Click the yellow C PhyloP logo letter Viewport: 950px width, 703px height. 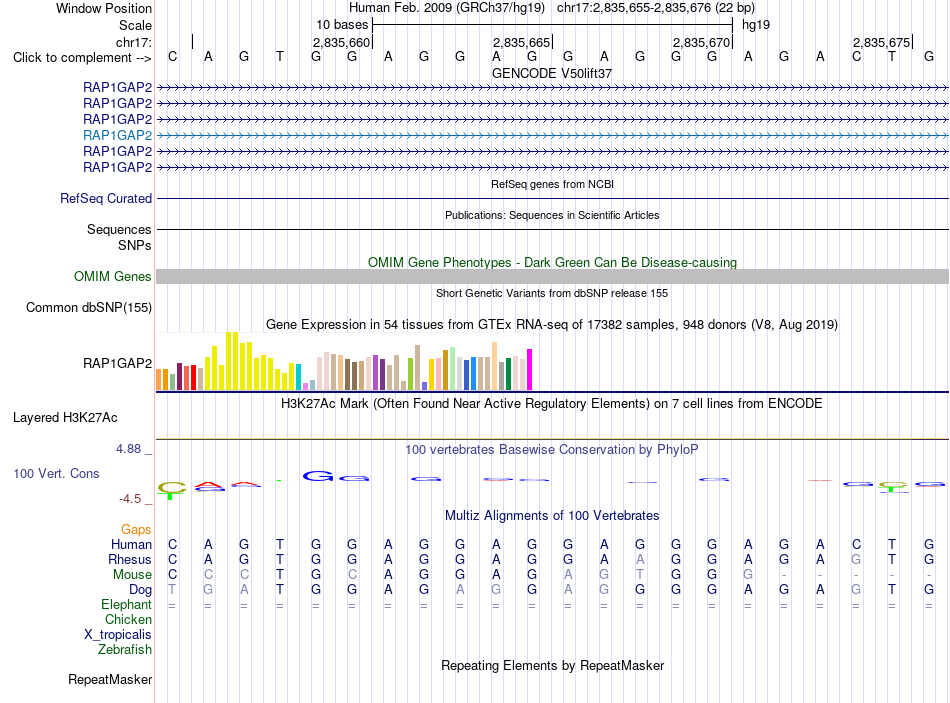point(172,487)
